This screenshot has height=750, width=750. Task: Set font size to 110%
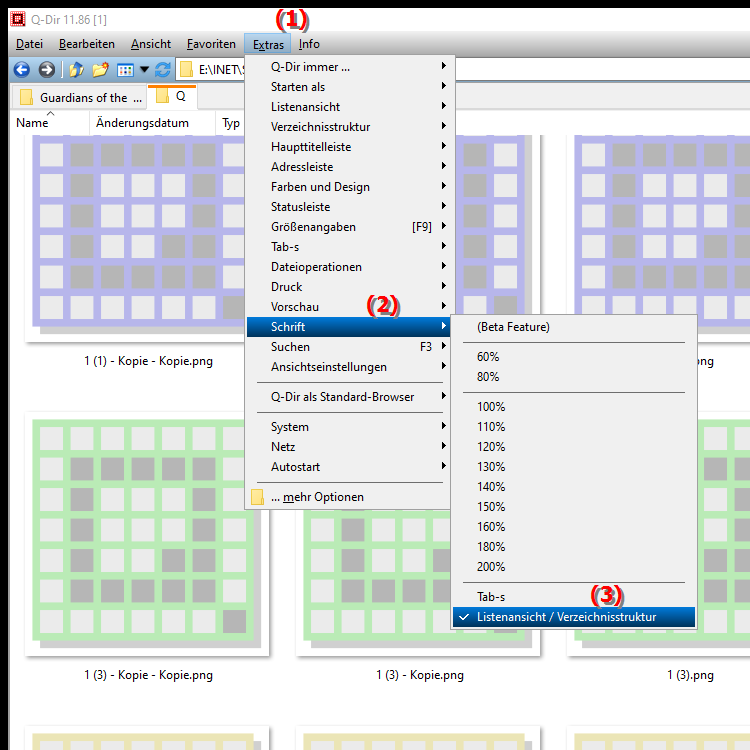tap(574, 427)
